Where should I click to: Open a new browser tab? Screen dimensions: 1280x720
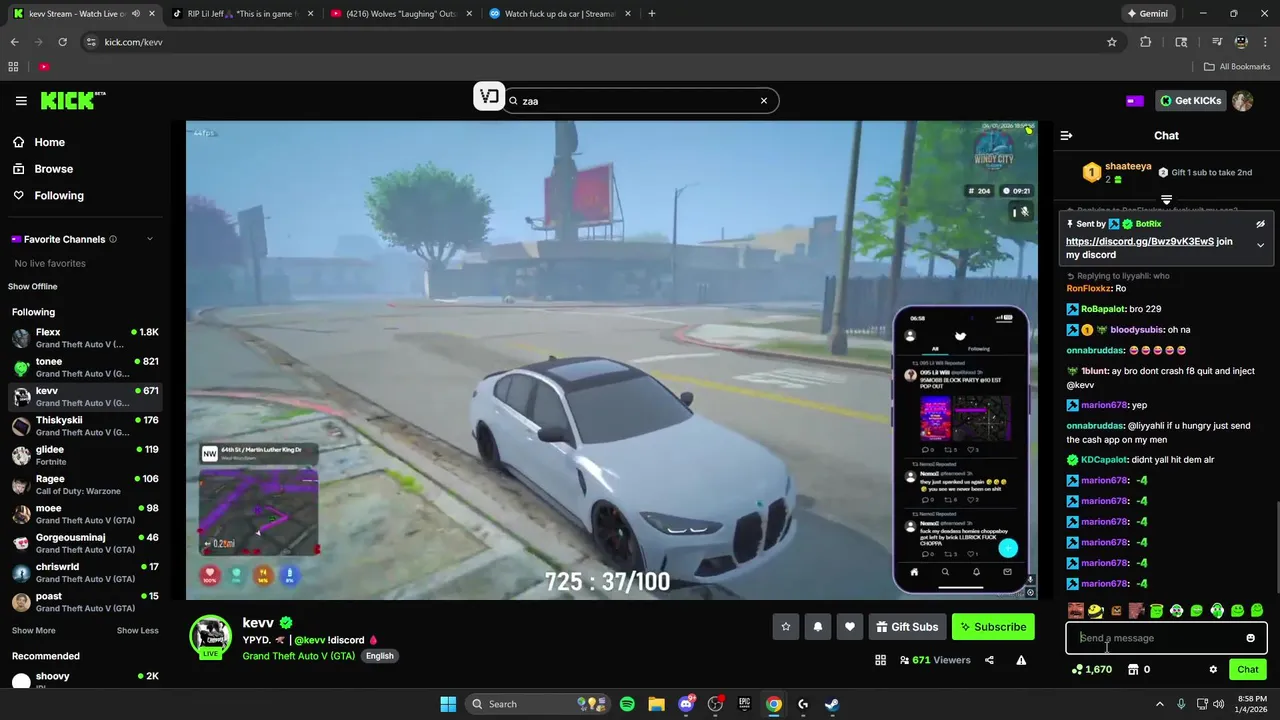tap(652, 14)
